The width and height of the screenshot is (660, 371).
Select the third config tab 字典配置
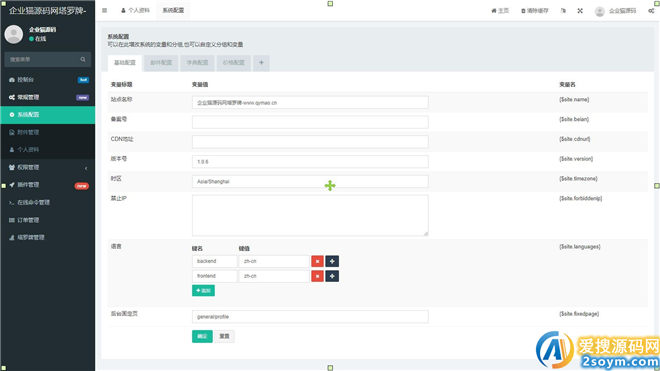point(197,63)
